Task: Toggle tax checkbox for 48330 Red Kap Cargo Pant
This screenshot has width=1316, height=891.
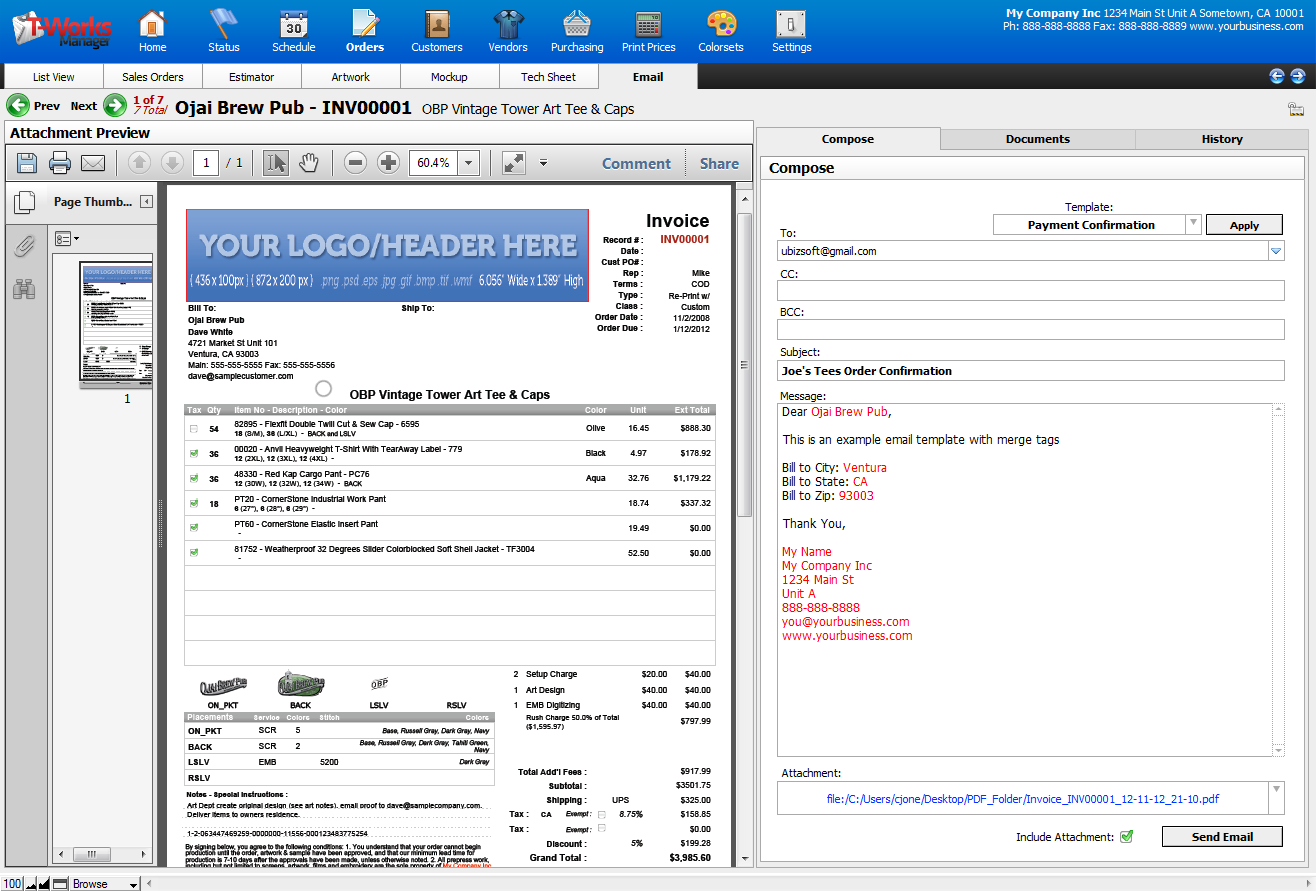Action: pos(194,479)
